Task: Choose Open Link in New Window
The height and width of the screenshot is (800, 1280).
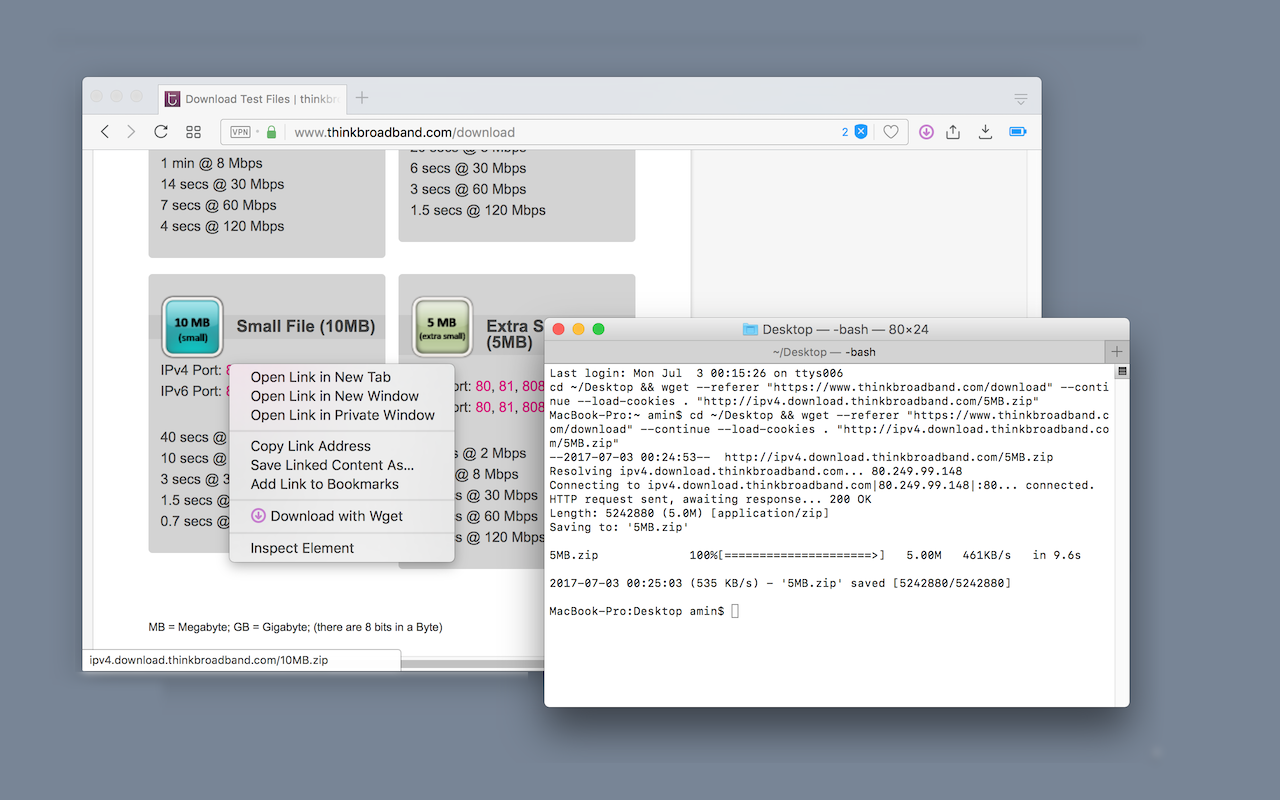Action: click(x=342, y=396)
